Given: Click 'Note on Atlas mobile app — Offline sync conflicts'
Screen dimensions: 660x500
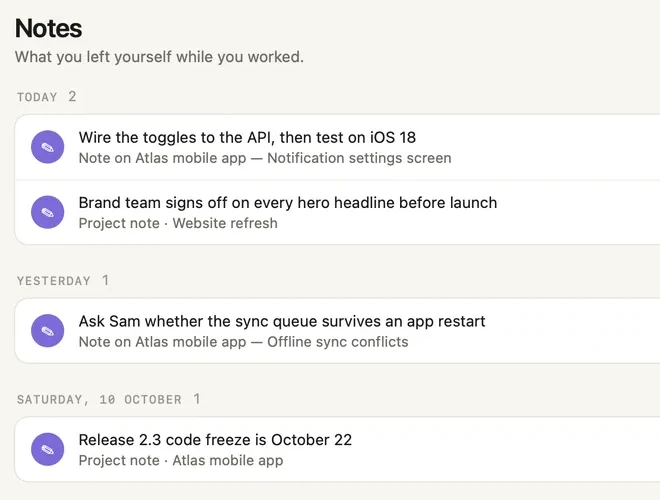Looking at the screenshot, I should pos(243,342).
